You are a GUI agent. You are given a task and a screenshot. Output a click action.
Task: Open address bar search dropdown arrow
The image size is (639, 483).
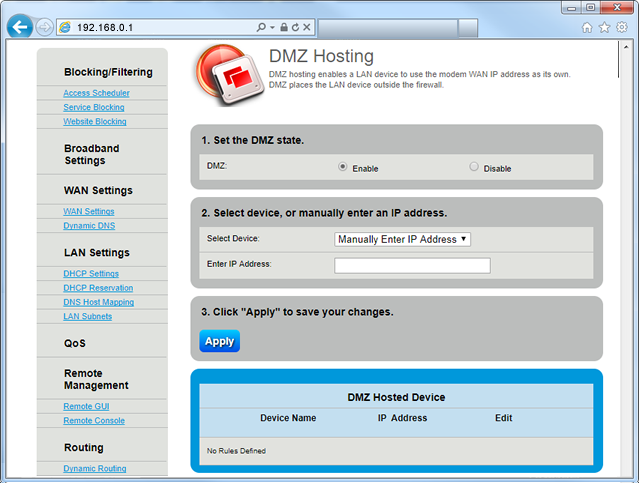(x=272, y=27)
